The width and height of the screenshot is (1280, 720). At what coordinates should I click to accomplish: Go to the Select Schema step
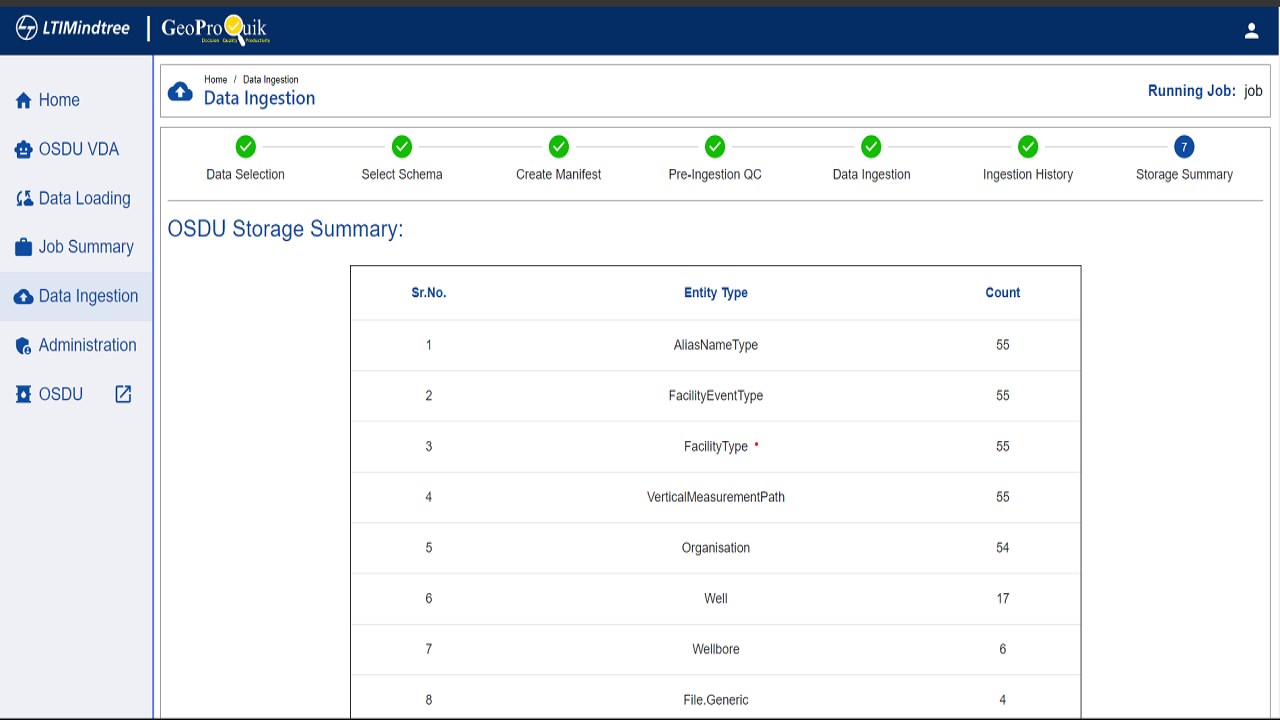pyautogui.click(x=402, y=147)
